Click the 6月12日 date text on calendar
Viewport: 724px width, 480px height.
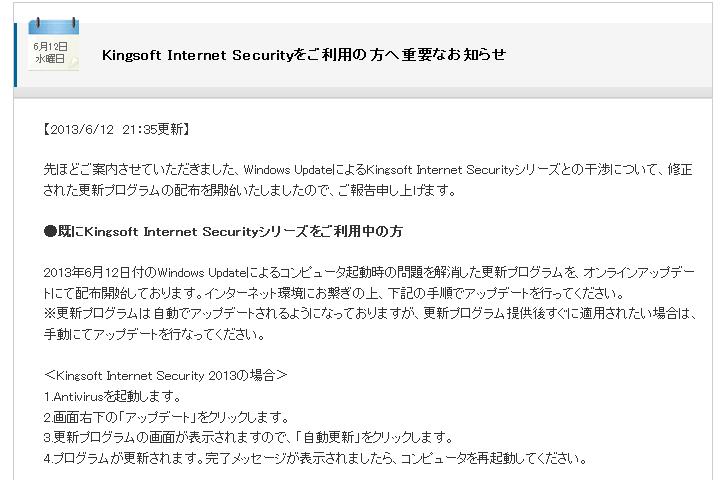click(x=51, y=46)
